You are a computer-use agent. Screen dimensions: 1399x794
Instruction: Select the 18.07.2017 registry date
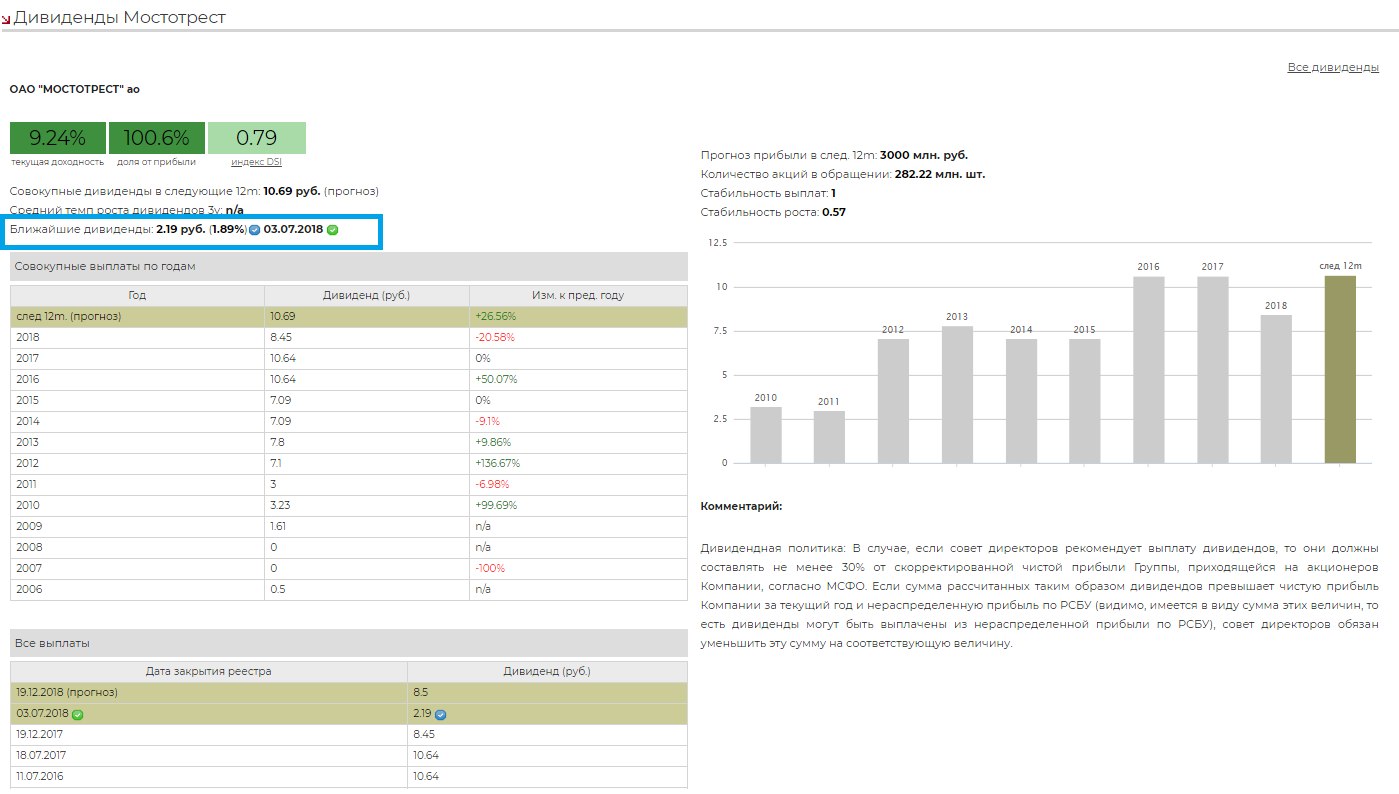[x=209, y=755]
